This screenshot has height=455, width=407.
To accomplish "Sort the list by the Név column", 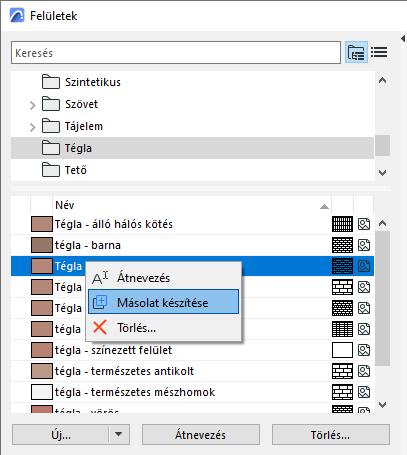I will (x=192, y=205).
